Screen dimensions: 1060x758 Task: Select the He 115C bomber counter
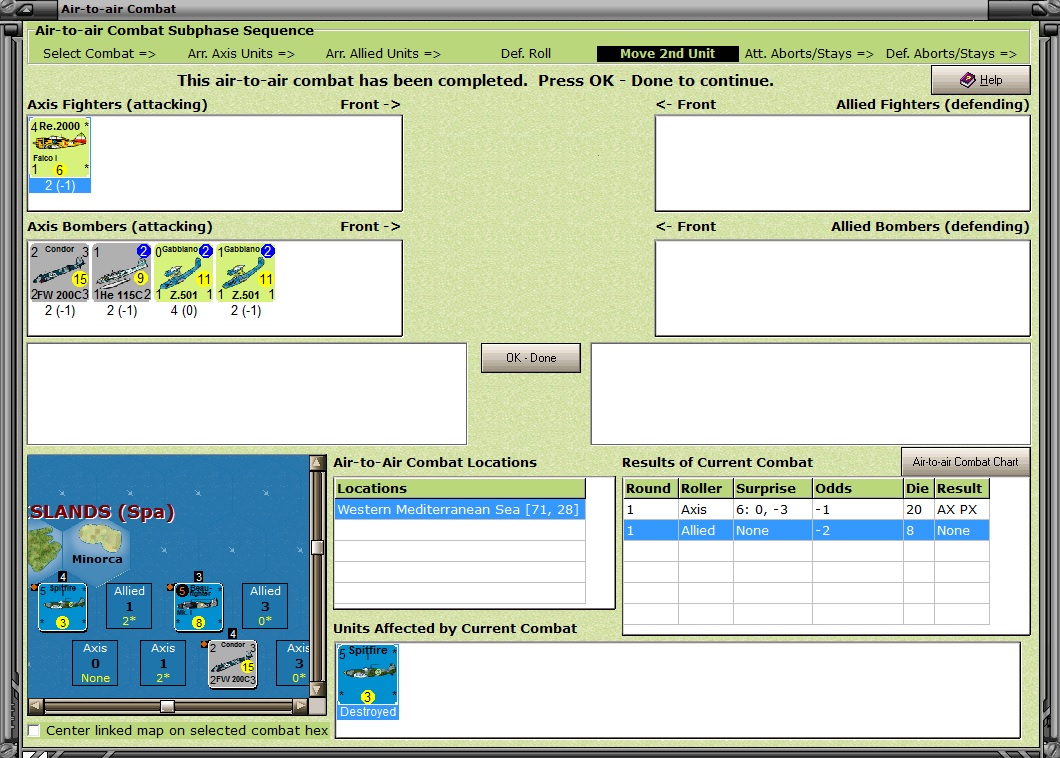click(122, 272)
